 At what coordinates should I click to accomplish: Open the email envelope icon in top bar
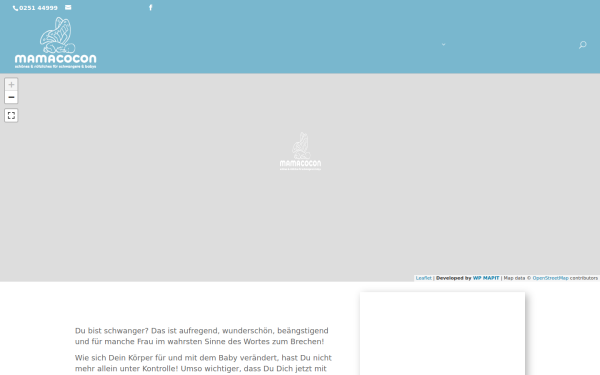(68, 7)
